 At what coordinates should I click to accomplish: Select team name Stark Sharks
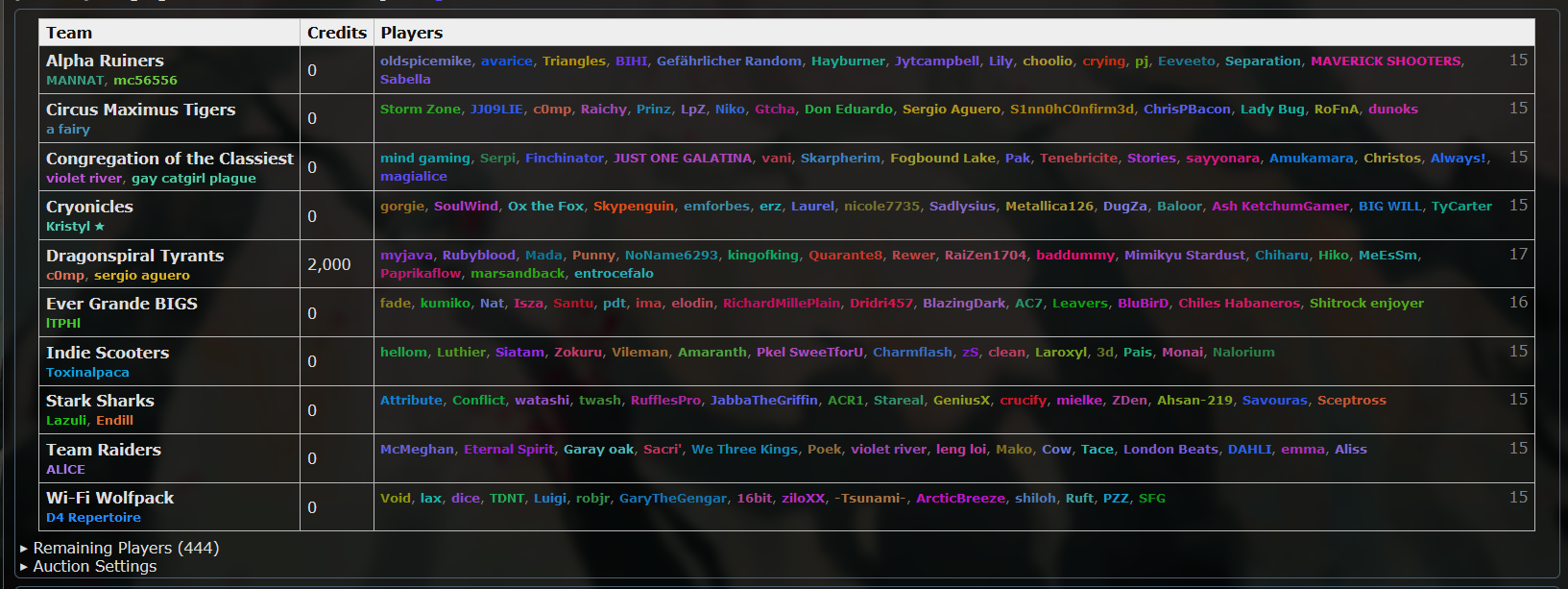point(100,401)
